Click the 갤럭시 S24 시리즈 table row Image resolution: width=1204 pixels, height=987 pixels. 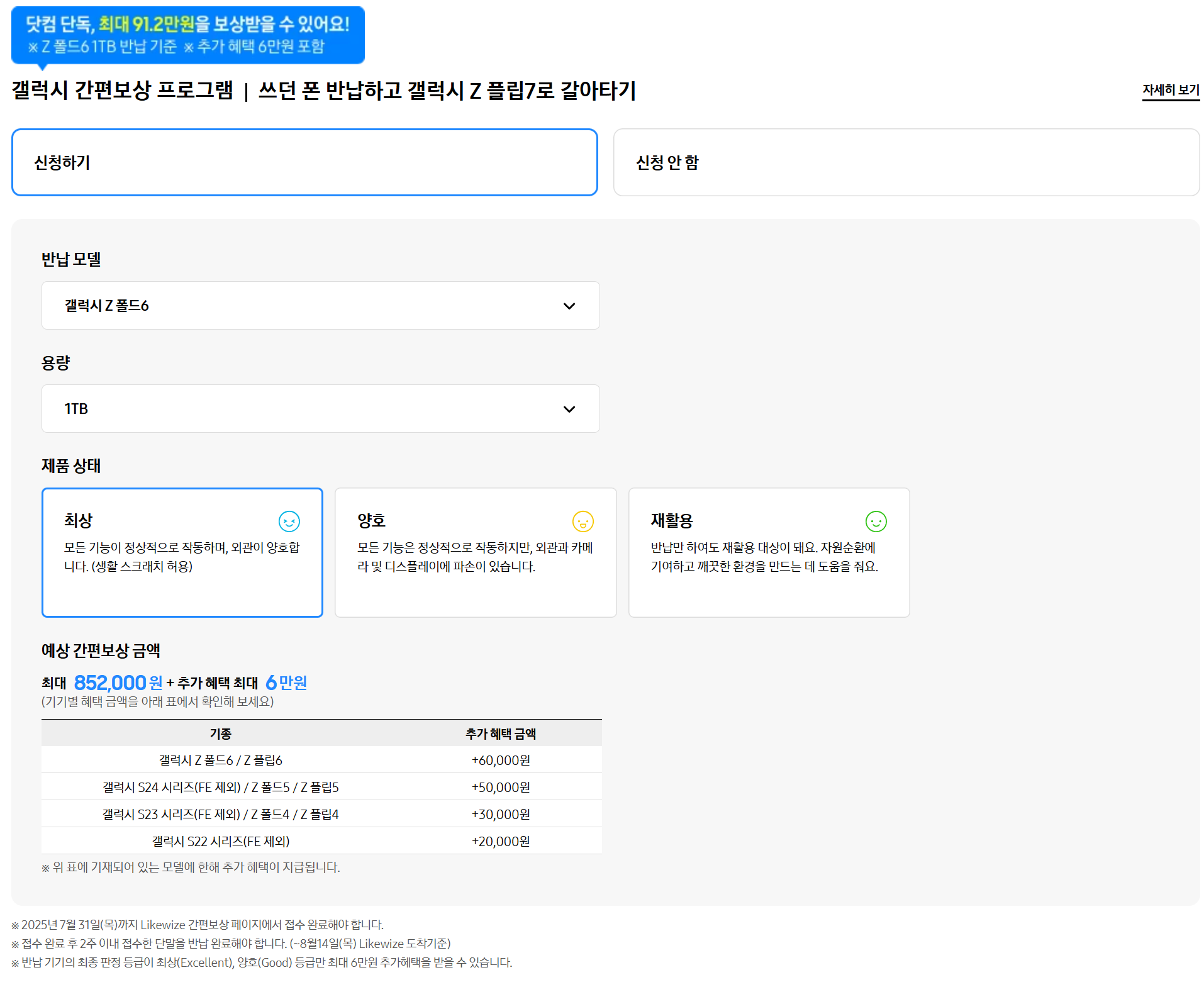click(321, 787)
